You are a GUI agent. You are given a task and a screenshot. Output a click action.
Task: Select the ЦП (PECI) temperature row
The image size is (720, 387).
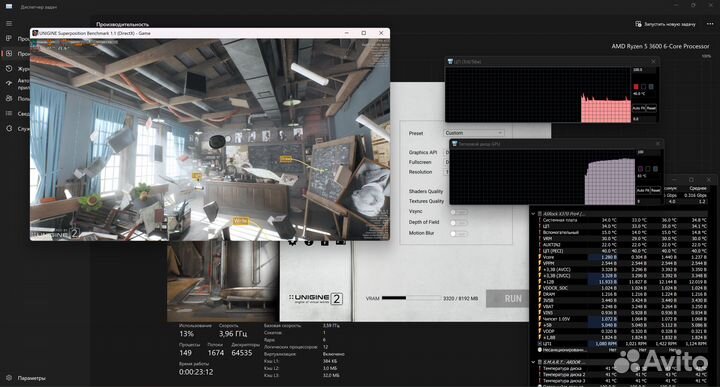pos(622,251)
